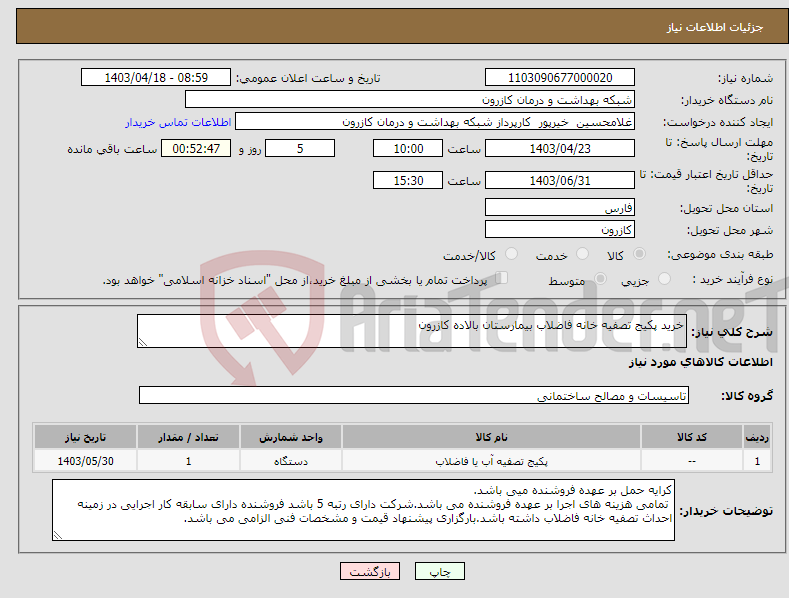Image resolution: width=789 pixels, height=598 pixels.
Task: Click the توضیحات خریدار label
Action: (x=727, y=511)
